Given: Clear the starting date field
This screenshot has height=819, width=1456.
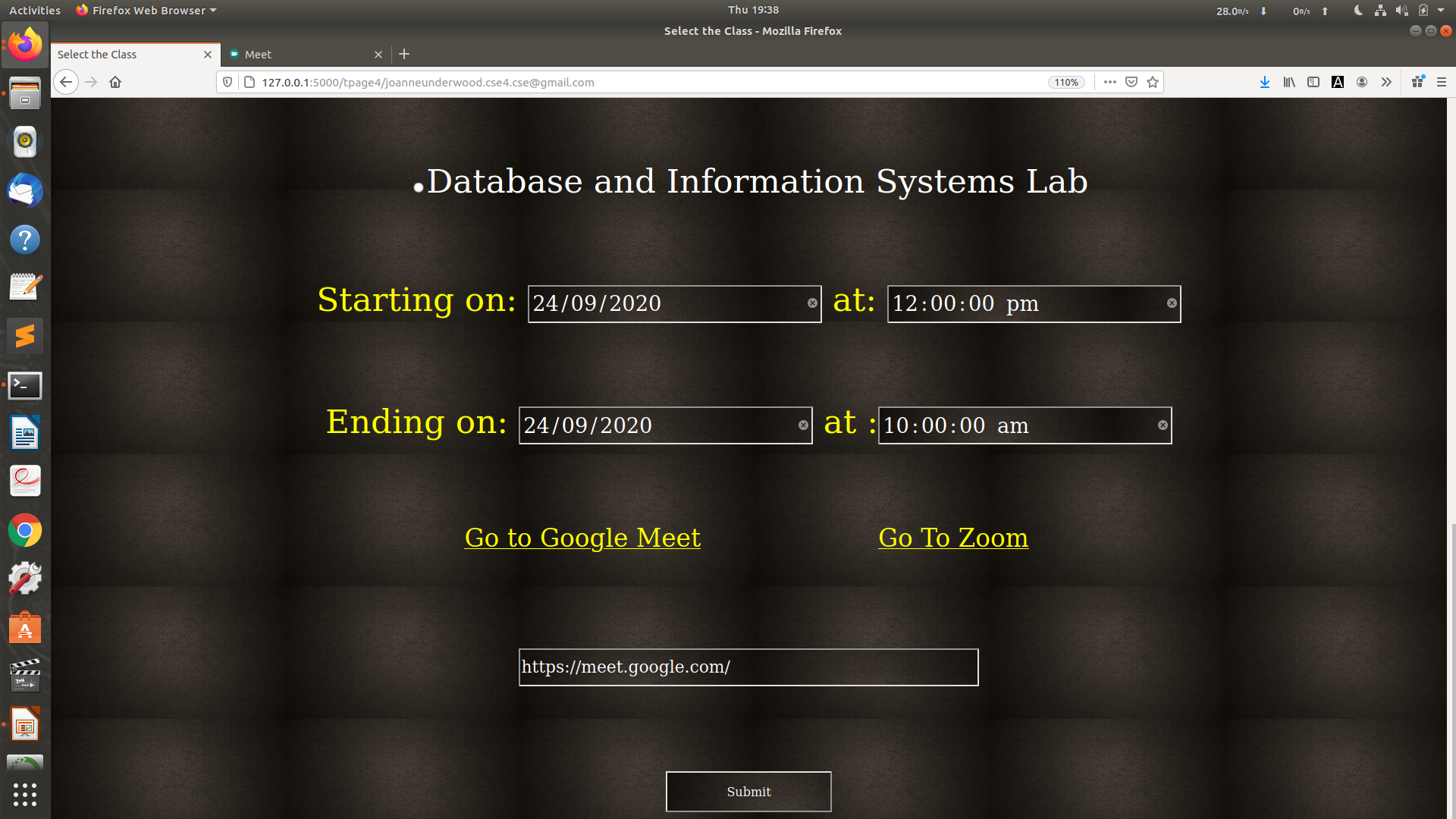Looking at the screenshot, I should (x=812, y=303).
